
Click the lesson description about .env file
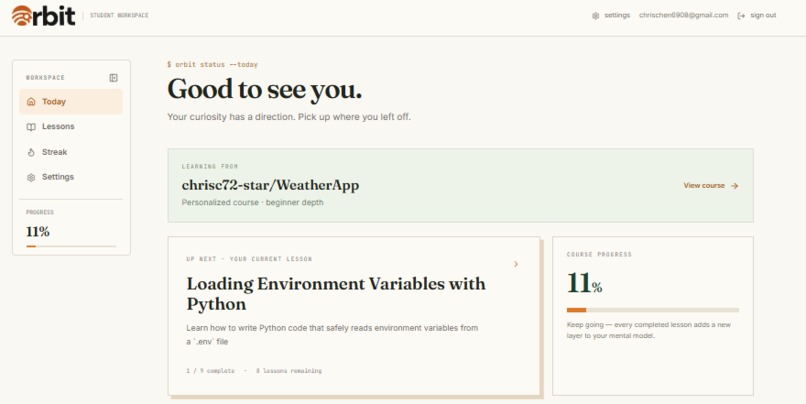[x=332, y=335]
